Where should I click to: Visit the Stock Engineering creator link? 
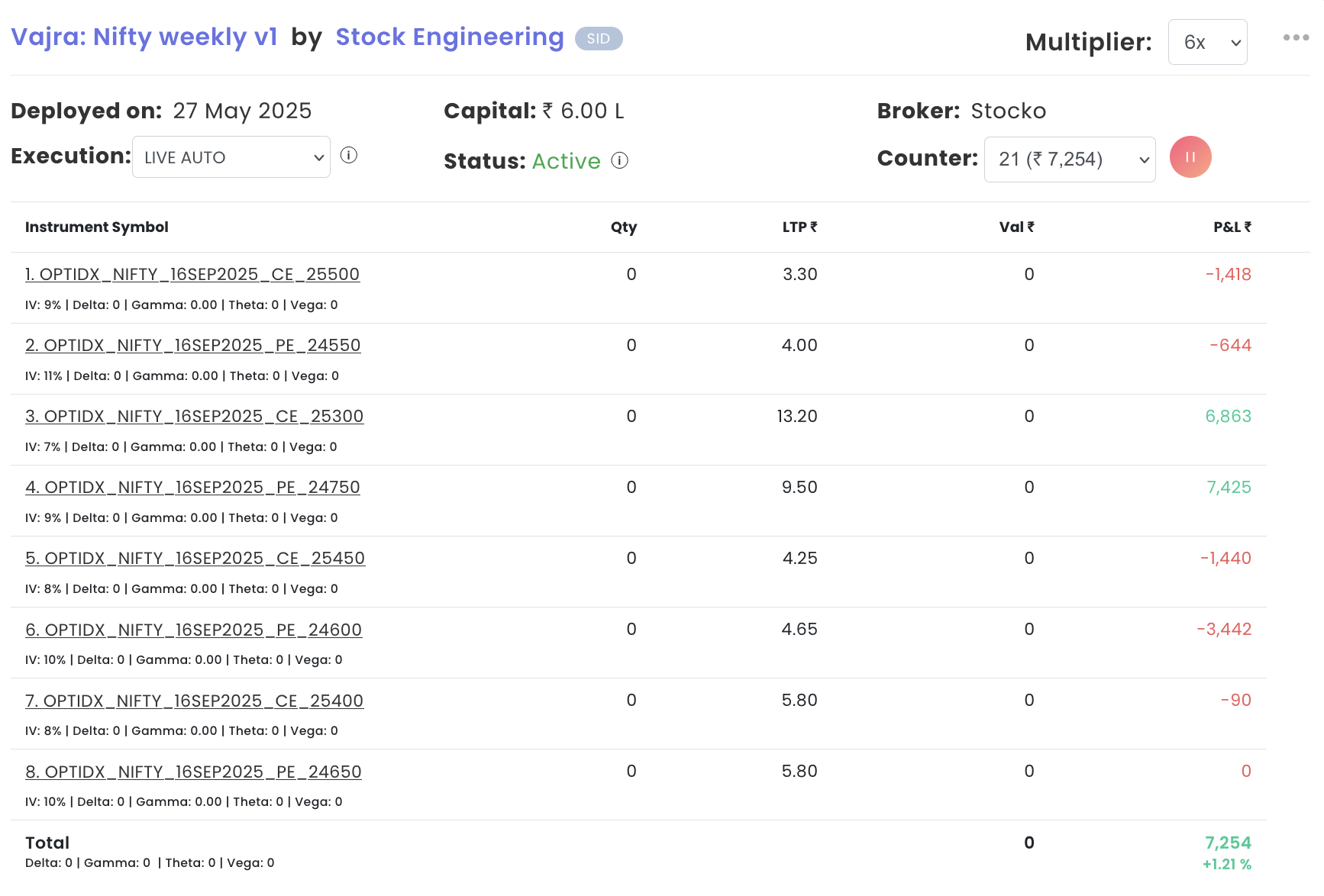(x=449, y=37)
